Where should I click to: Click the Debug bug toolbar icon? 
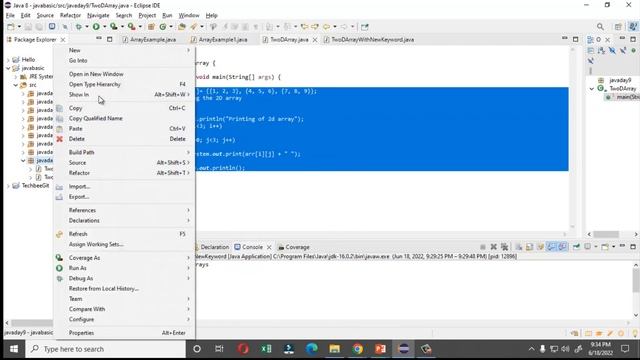tap(78, 27)
